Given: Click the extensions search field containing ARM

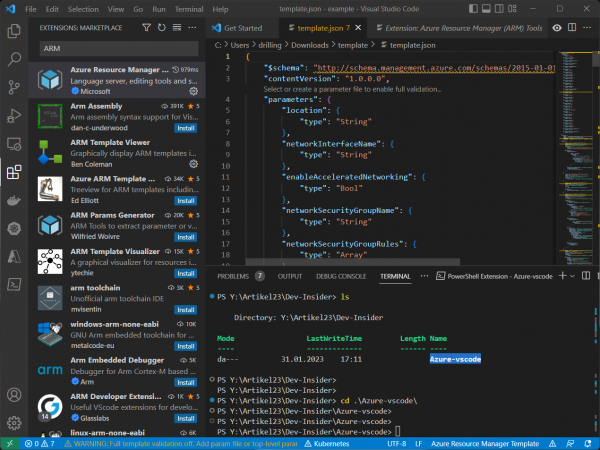Looking at the screenshot, I should coord(119,49).
